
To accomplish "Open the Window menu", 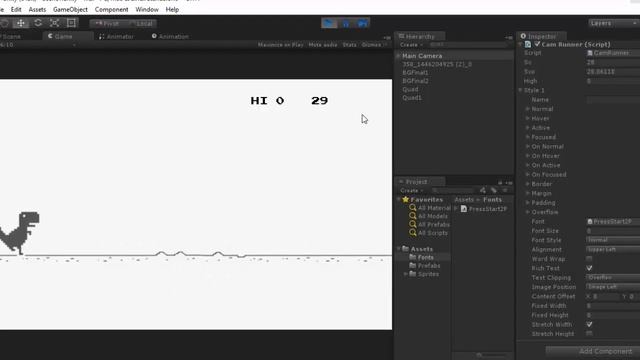I will pos(147,9).
